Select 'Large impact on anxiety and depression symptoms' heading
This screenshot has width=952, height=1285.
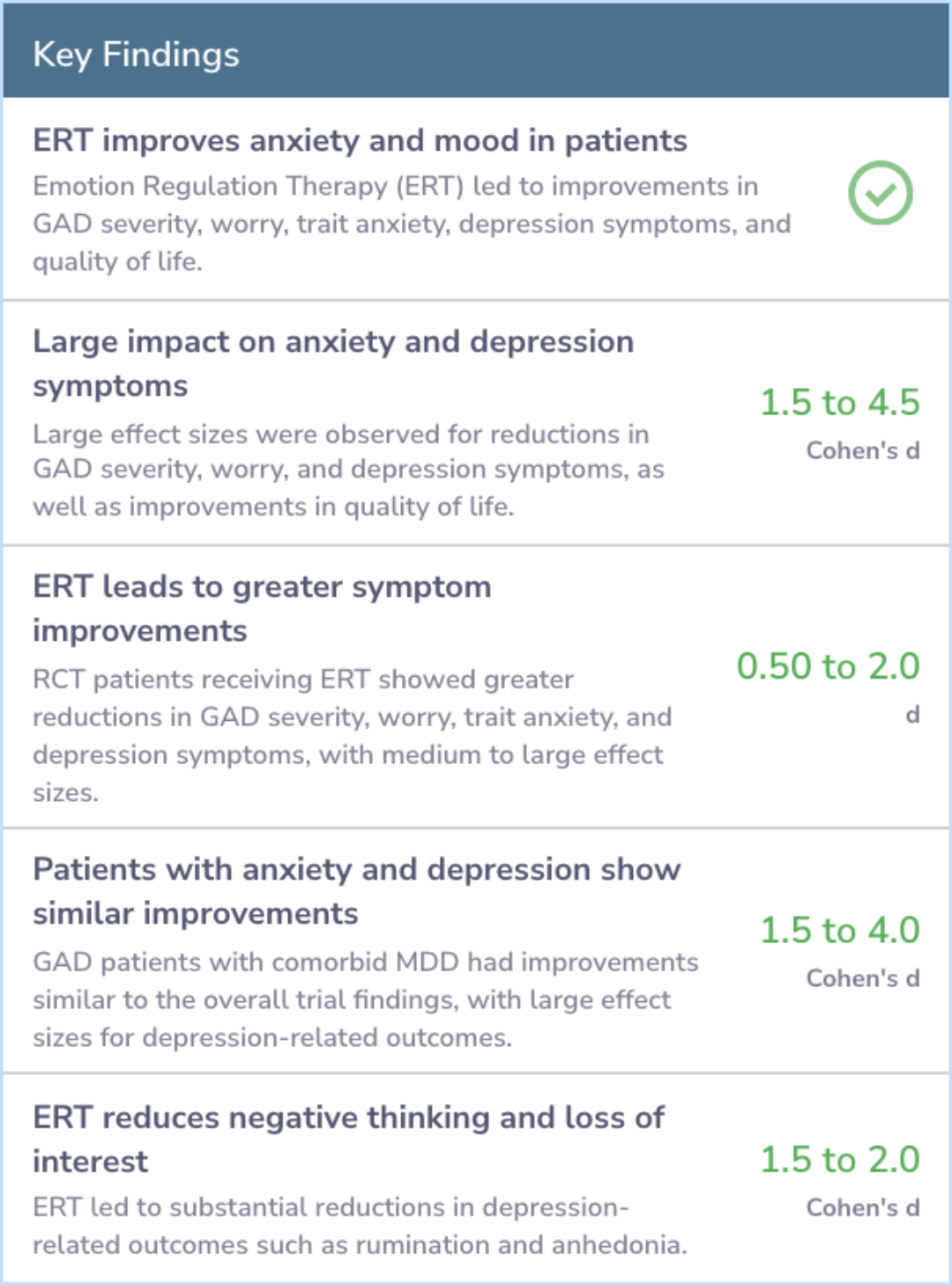tap(333, 363)
